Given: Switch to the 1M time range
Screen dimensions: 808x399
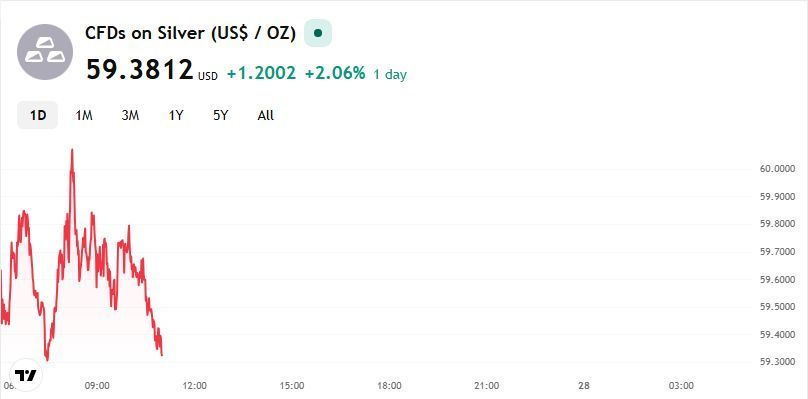Looking at the screenshot, I should (83, 115).
